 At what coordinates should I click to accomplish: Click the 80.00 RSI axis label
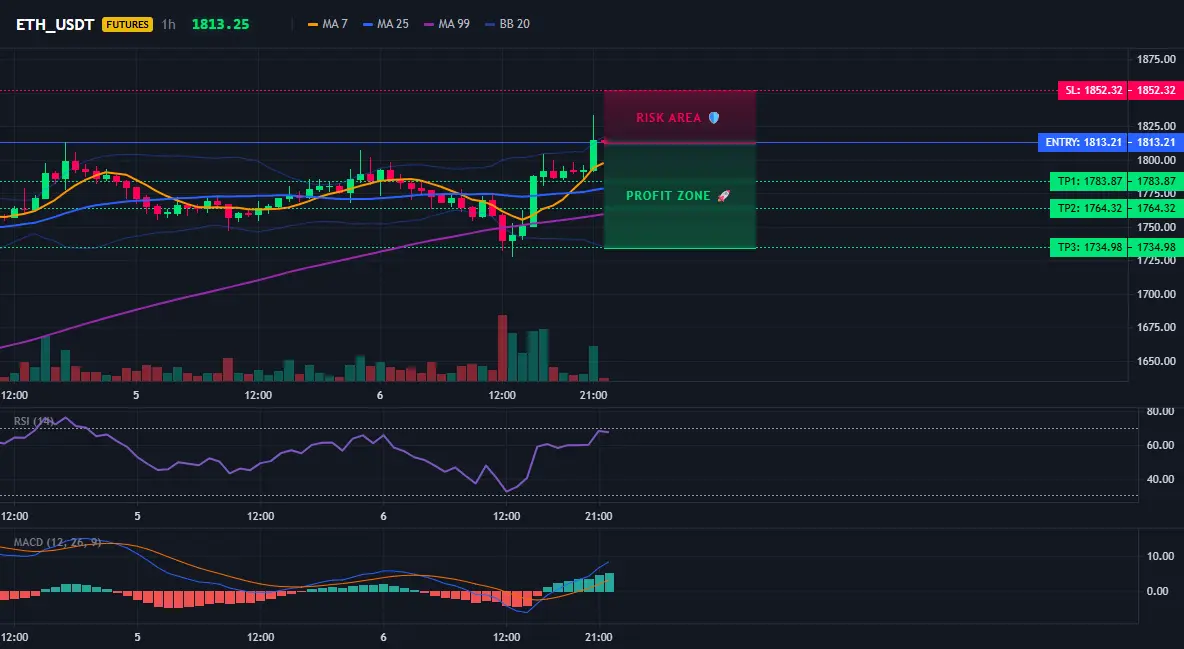pyautogui.click(x=1161, y=412)
